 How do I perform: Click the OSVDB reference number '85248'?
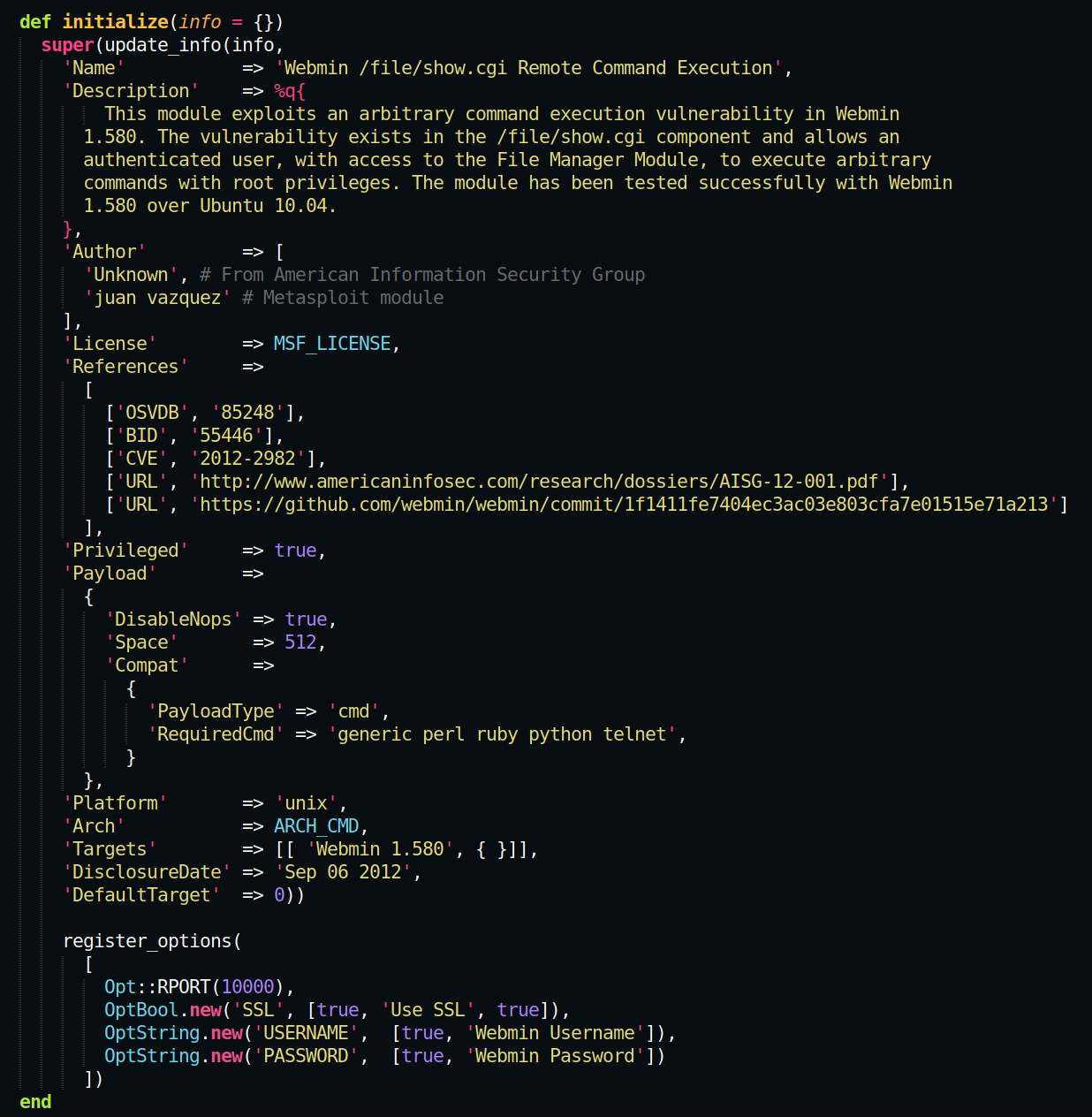tap(247, 413)
